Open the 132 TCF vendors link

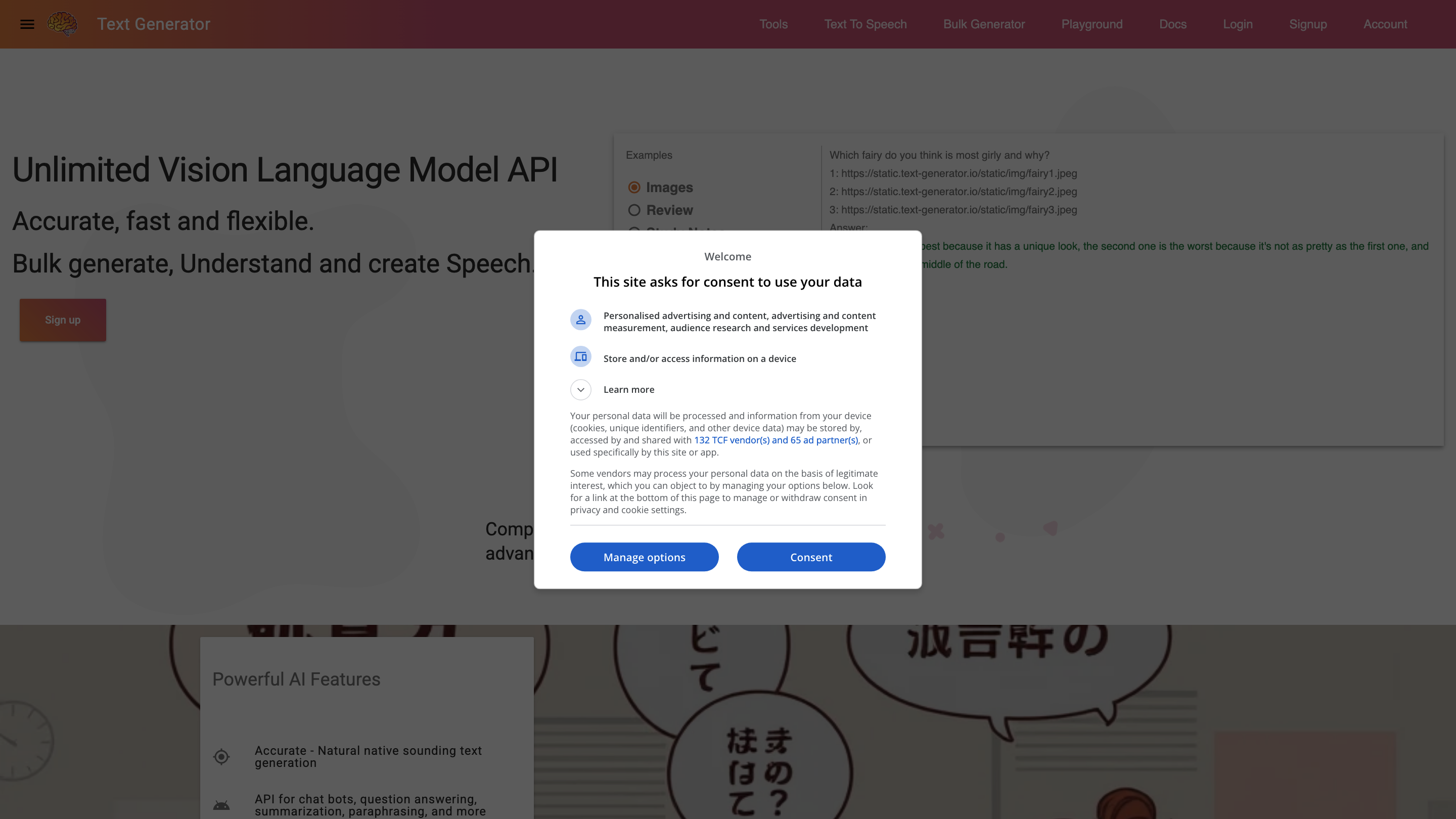777,440
